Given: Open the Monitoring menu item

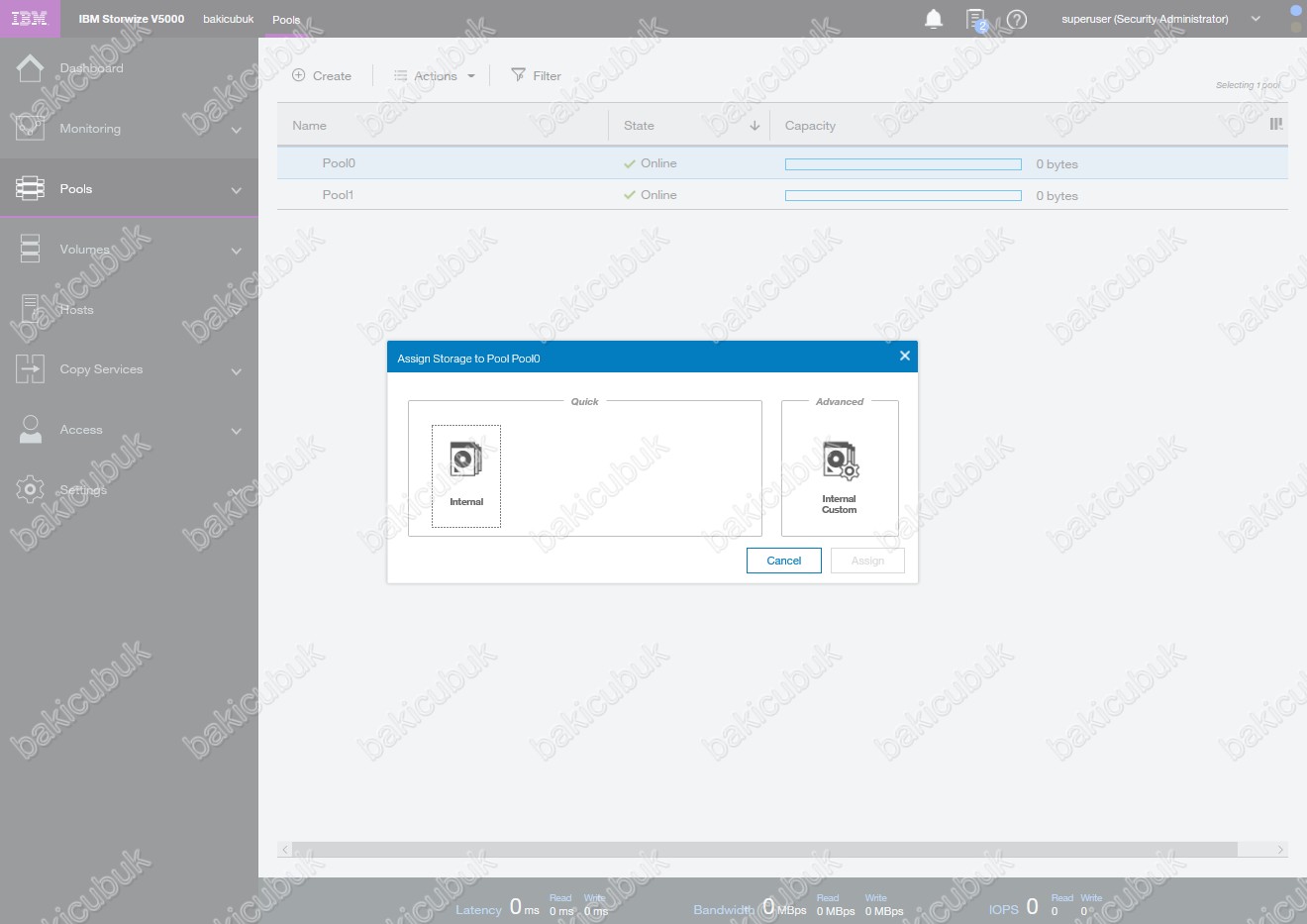Looking at the screenshot, I should pyautogui.click(x=90, y=129).
